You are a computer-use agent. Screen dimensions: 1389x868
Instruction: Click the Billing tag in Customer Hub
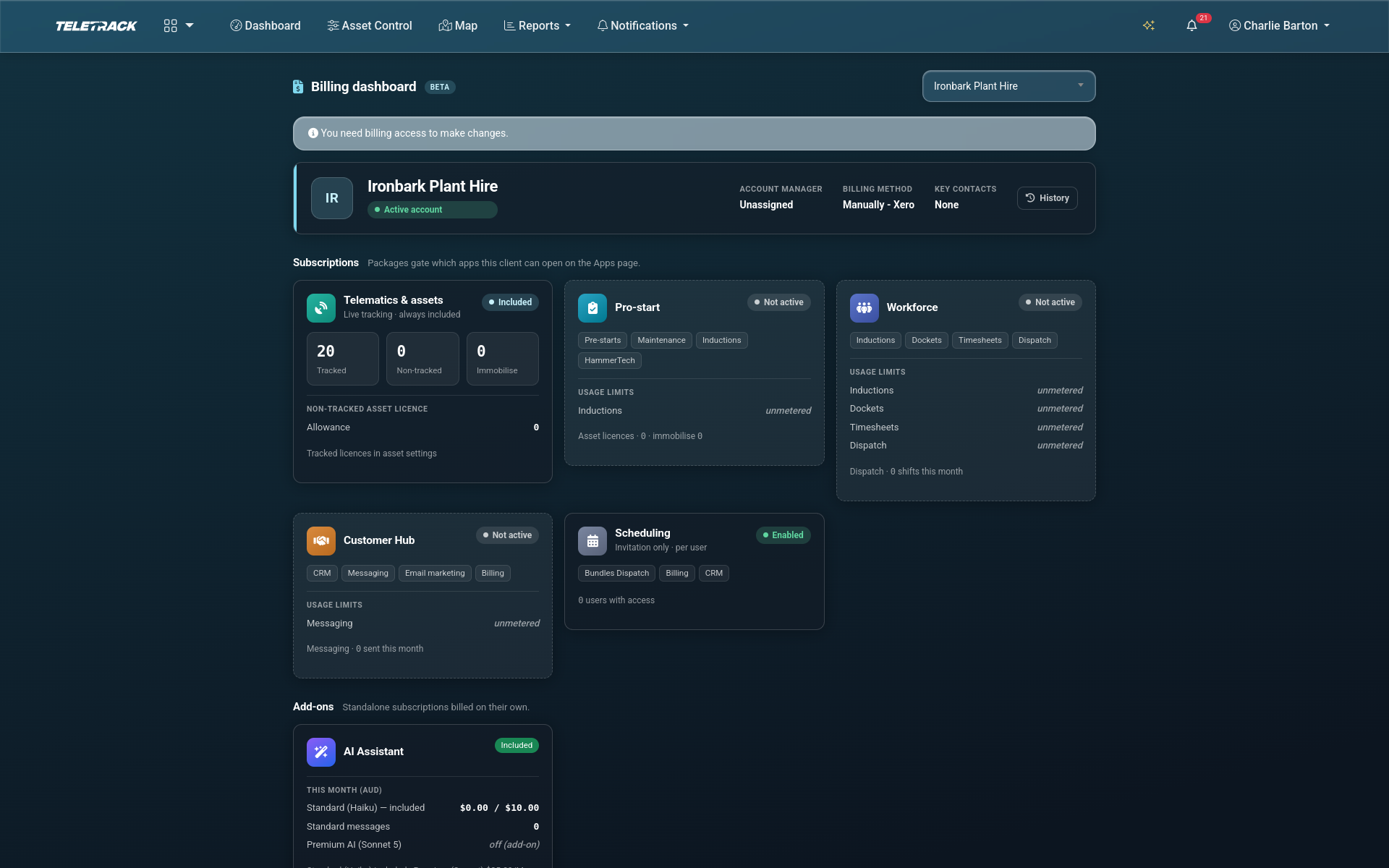(493, 573)
